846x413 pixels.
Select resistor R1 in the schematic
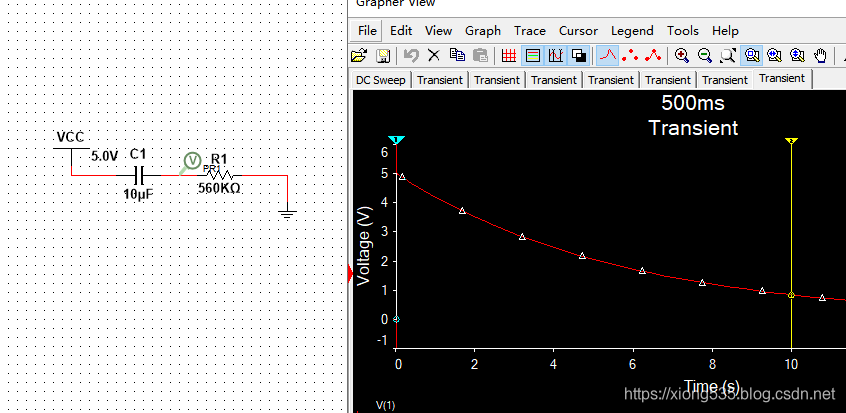218,175
